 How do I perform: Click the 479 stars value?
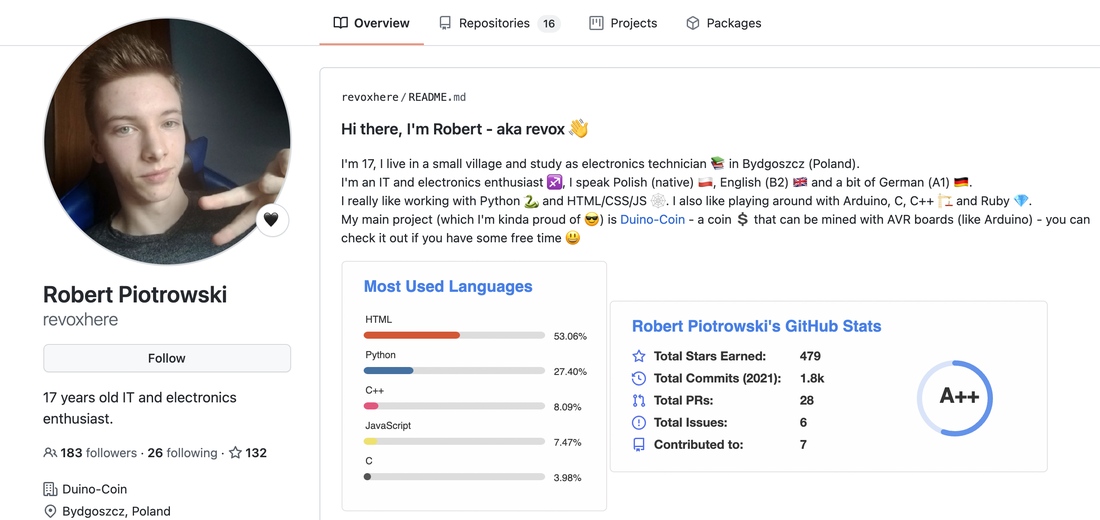[x=810, y=356]
